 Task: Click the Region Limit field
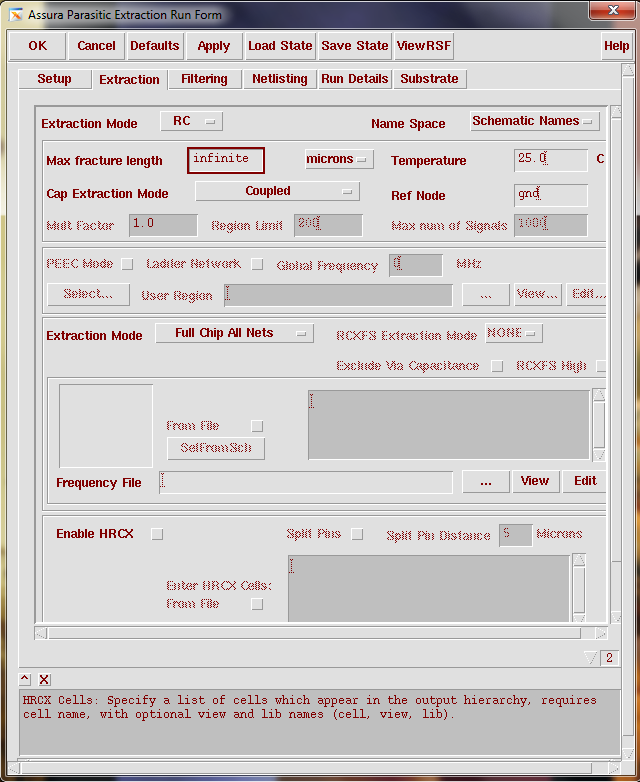tap(328, 225)
